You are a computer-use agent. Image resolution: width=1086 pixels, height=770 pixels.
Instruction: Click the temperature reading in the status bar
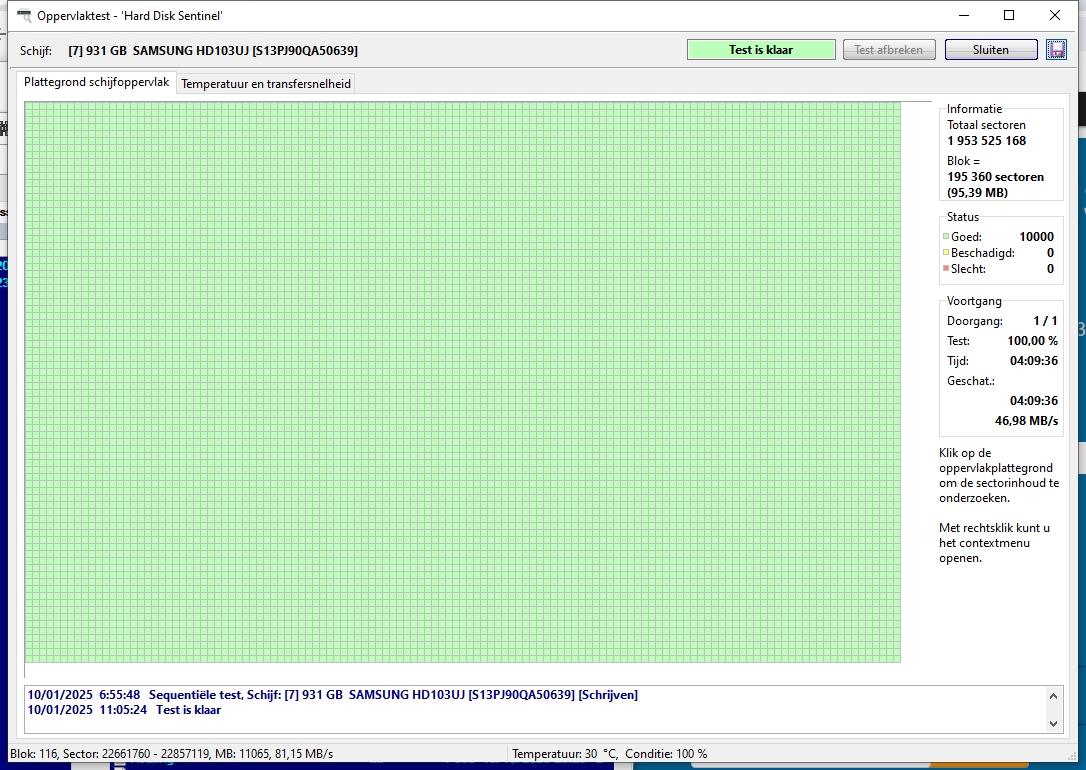click(565, 754)
